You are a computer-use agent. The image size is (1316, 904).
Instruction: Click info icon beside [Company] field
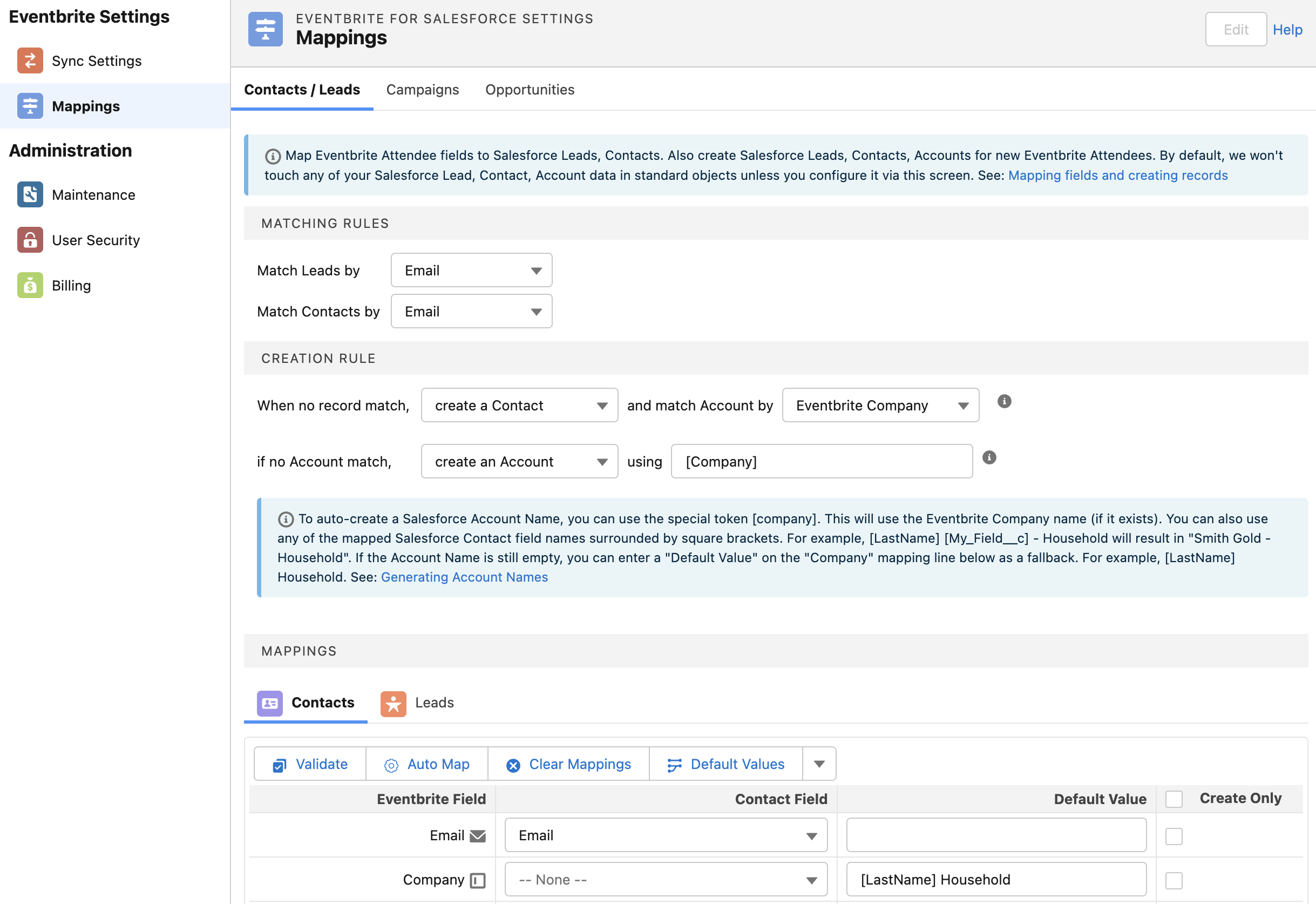click(989, 457)
